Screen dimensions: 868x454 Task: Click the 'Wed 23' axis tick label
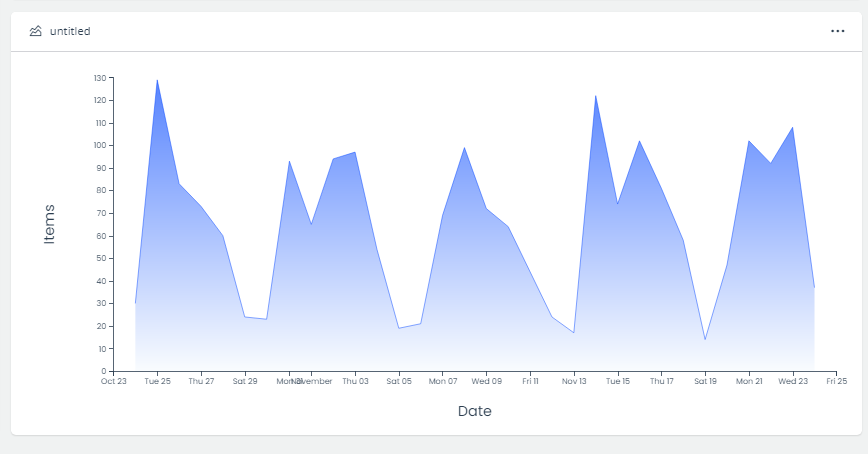pos(793,381)
